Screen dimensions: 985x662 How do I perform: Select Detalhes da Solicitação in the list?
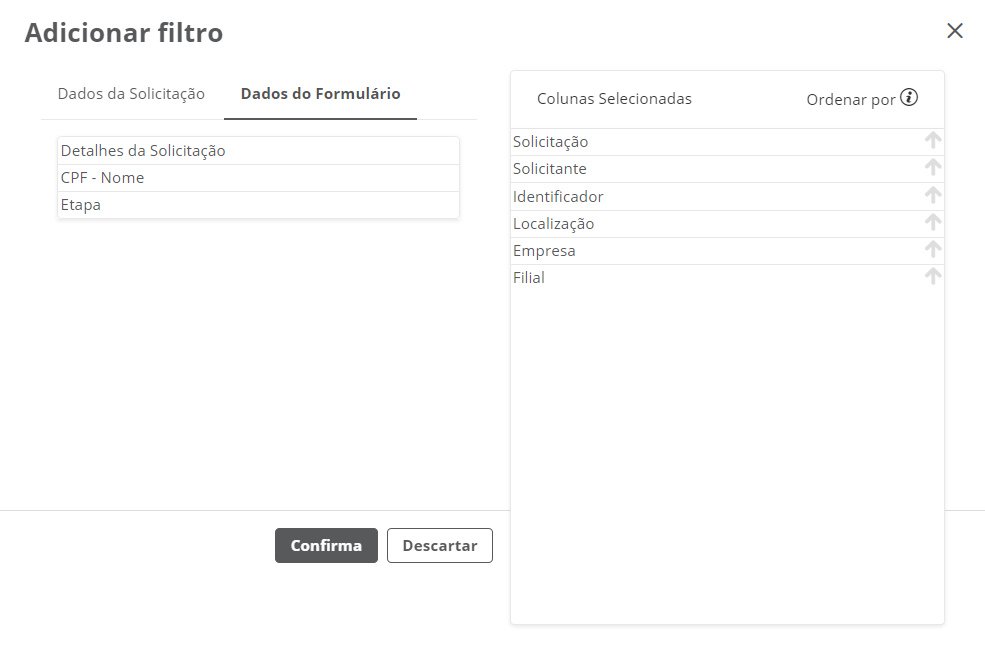143,151
